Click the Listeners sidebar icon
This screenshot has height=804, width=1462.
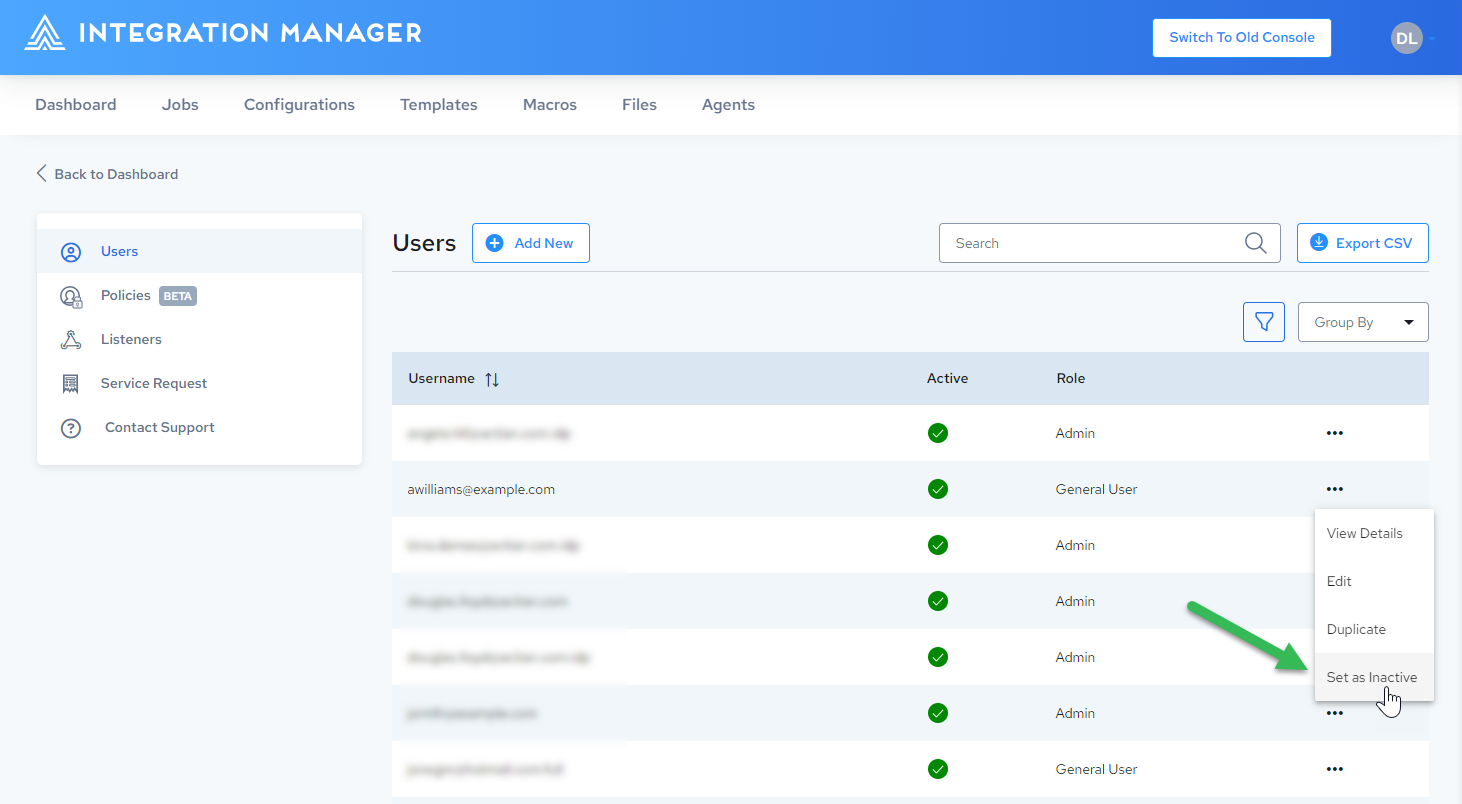pyautogui.click(x=70, y=340)
